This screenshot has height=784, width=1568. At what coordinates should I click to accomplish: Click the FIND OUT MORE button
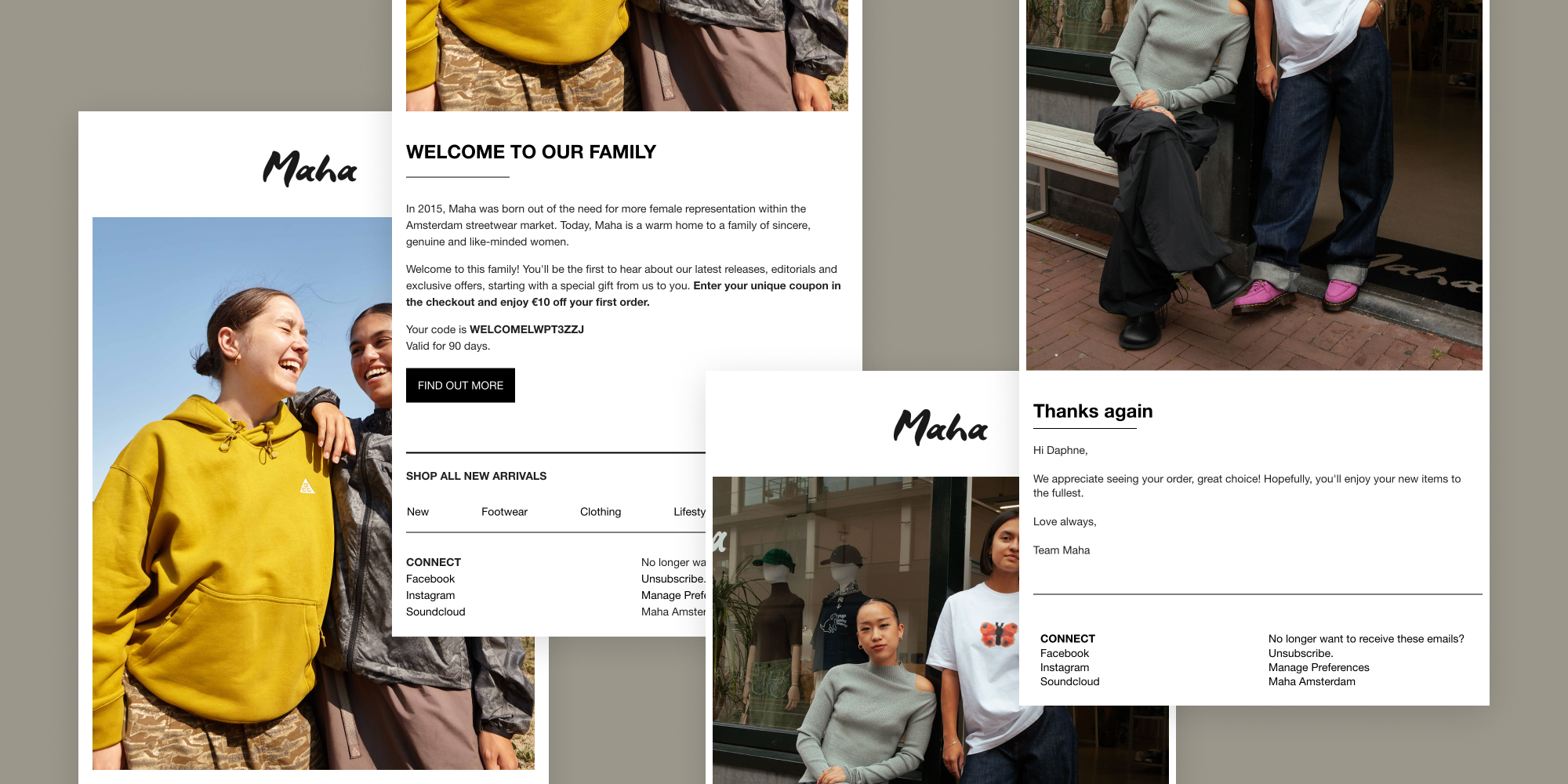460,385
